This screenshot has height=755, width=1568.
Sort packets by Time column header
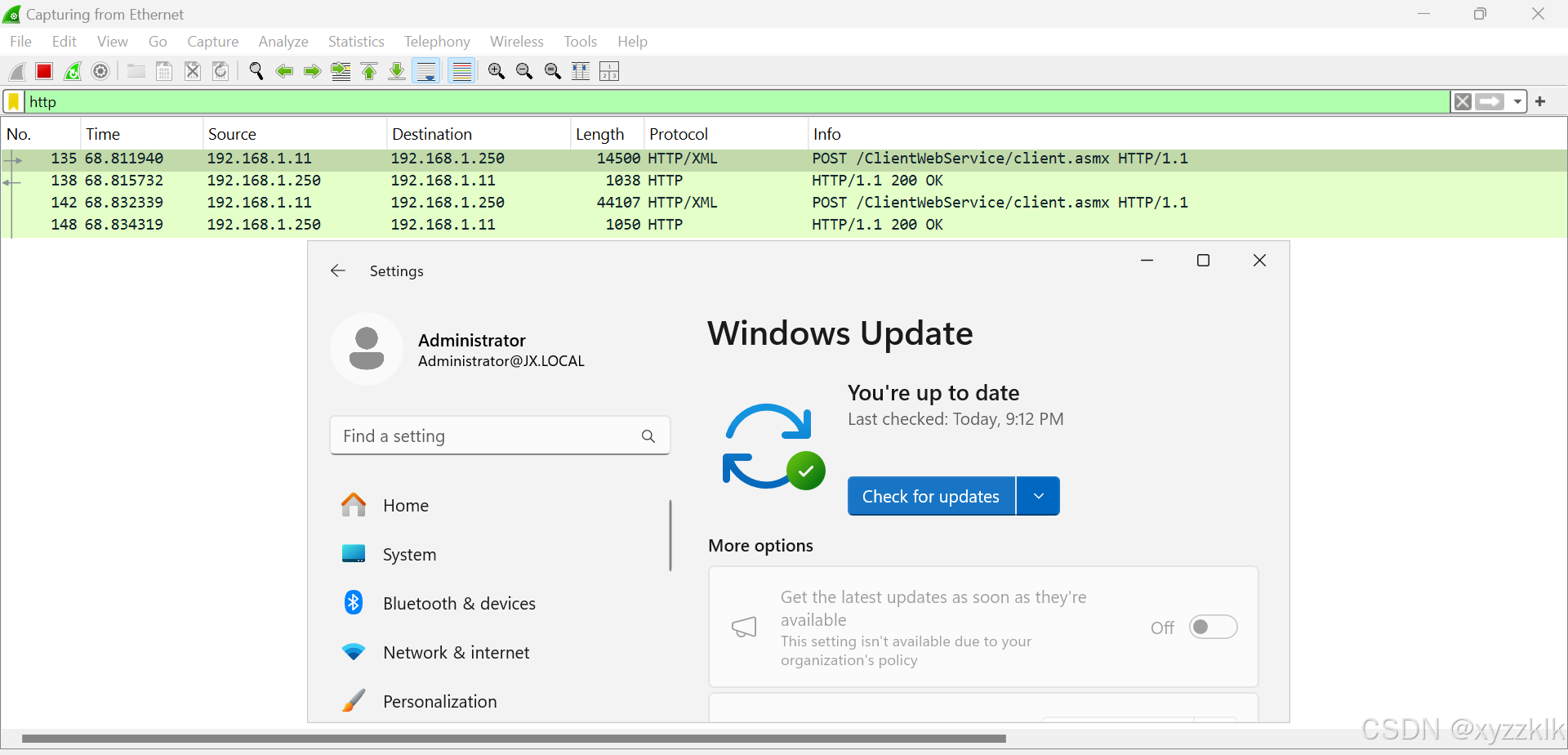pyautogui.click(x=141, y=134)
